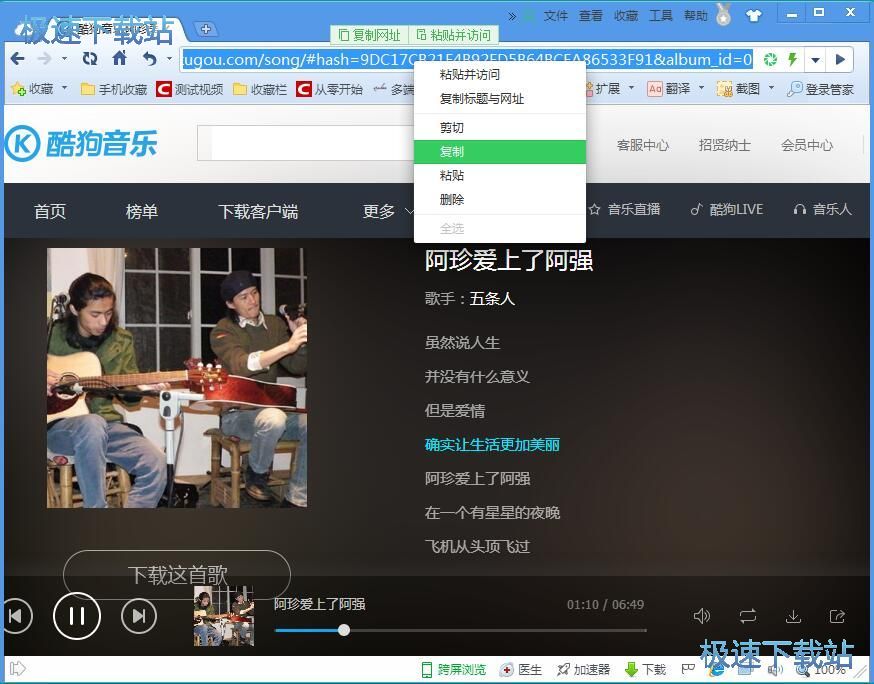Open the 酷狗LIVE nav link
The width and height of the screenshot is (874, 684).
point(727,210)
